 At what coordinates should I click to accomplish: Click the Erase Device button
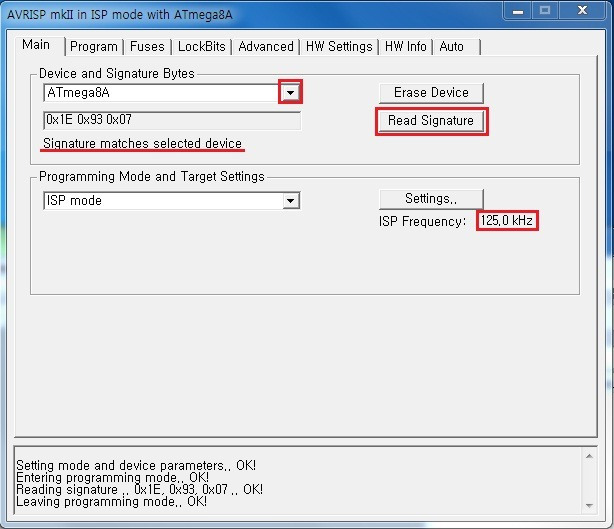pos(431,93)
